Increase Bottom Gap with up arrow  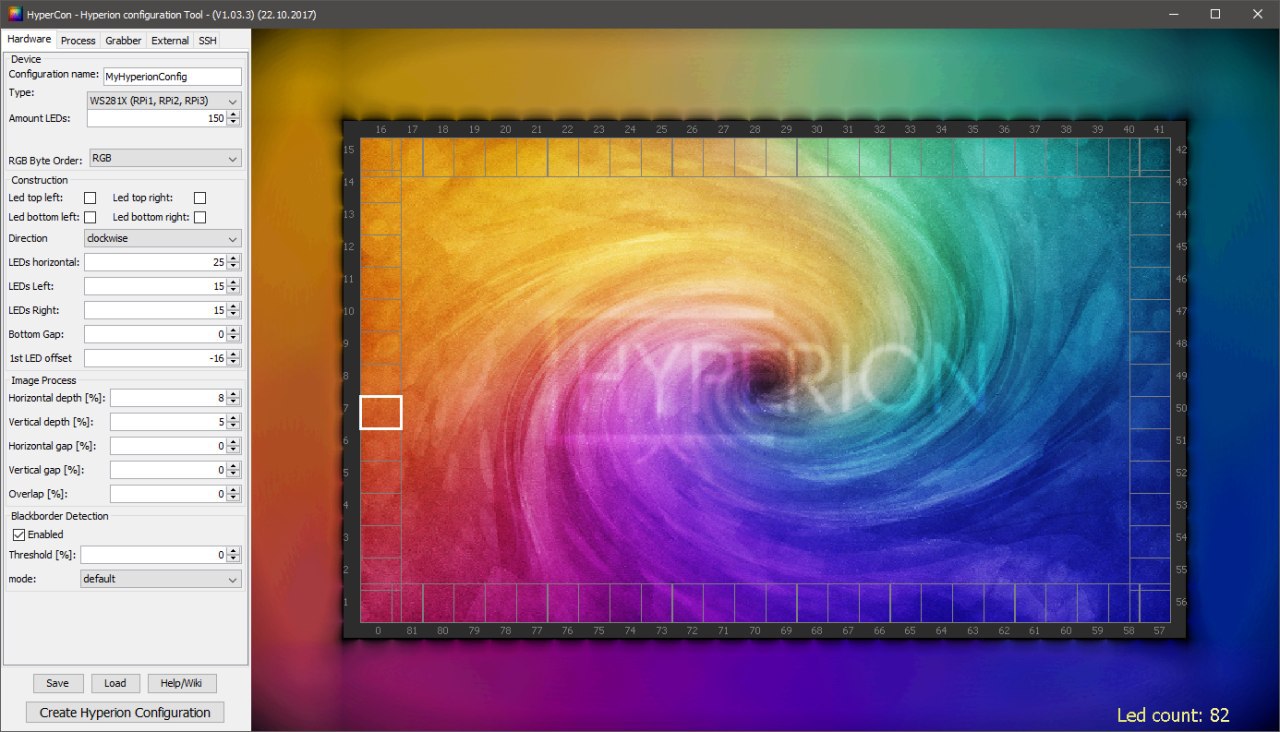234,330
